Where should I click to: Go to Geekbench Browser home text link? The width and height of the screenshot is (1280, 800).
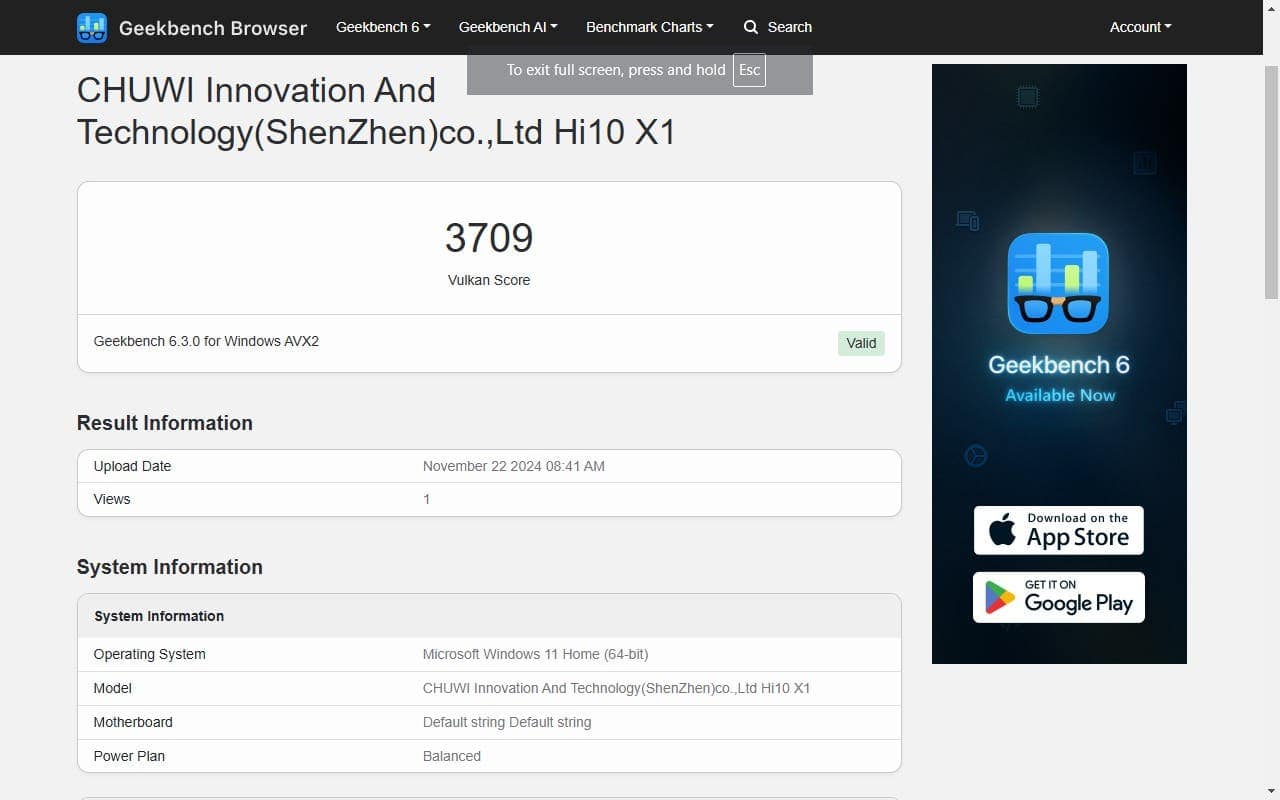click(x=213, y=28)
